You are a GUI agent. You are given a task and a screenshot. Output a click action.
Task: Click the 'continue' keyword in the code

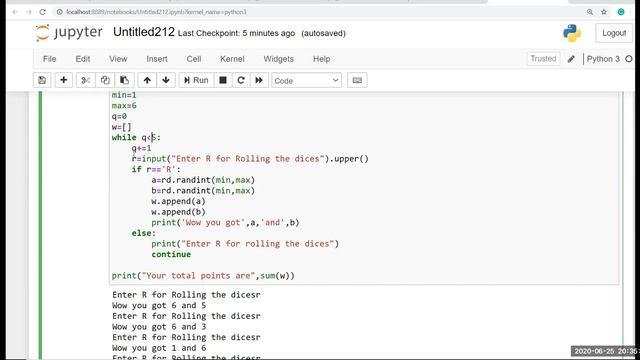[171, 254]
